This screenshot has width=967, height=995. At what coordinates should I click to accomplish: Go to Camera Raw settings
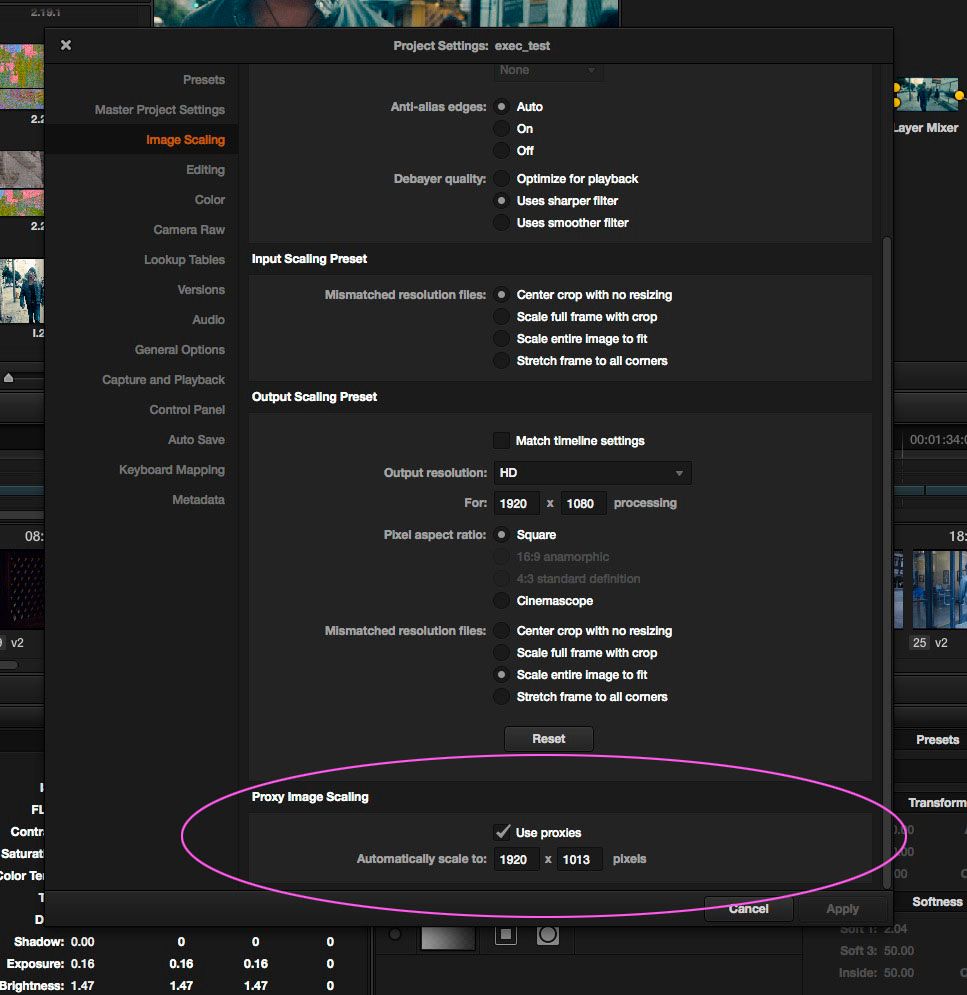[x=189, y=230]
